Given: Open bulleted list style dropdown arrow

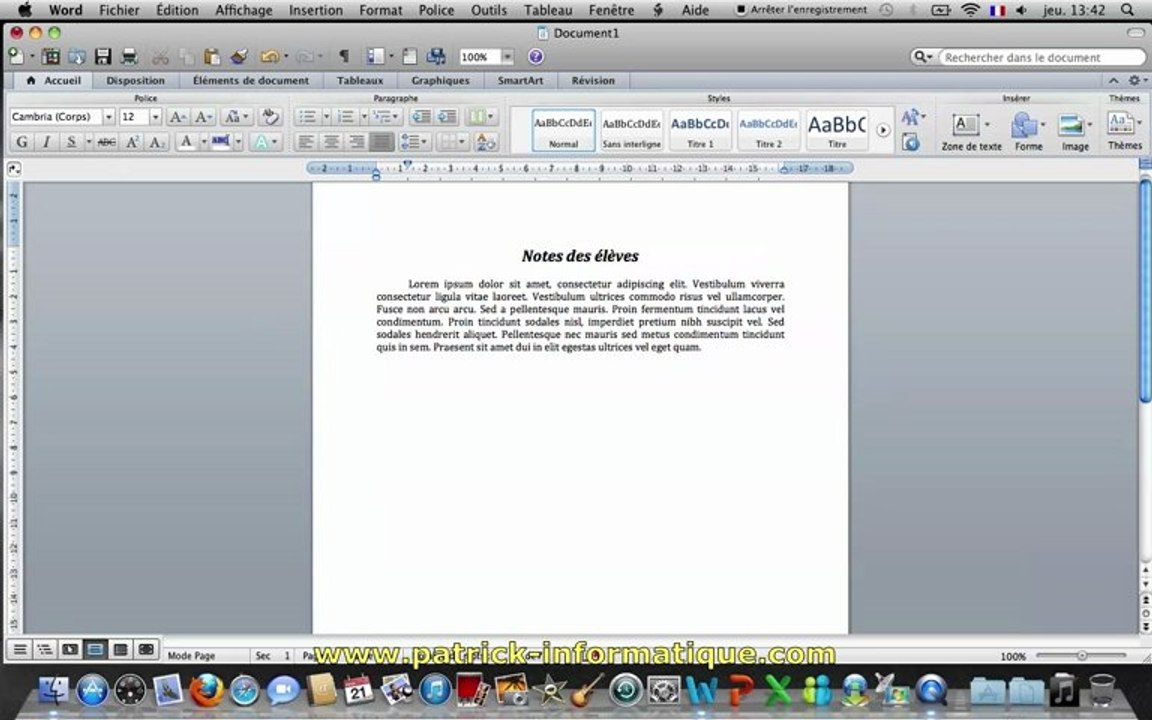Looking at the screenshot, I should point(325,117).
